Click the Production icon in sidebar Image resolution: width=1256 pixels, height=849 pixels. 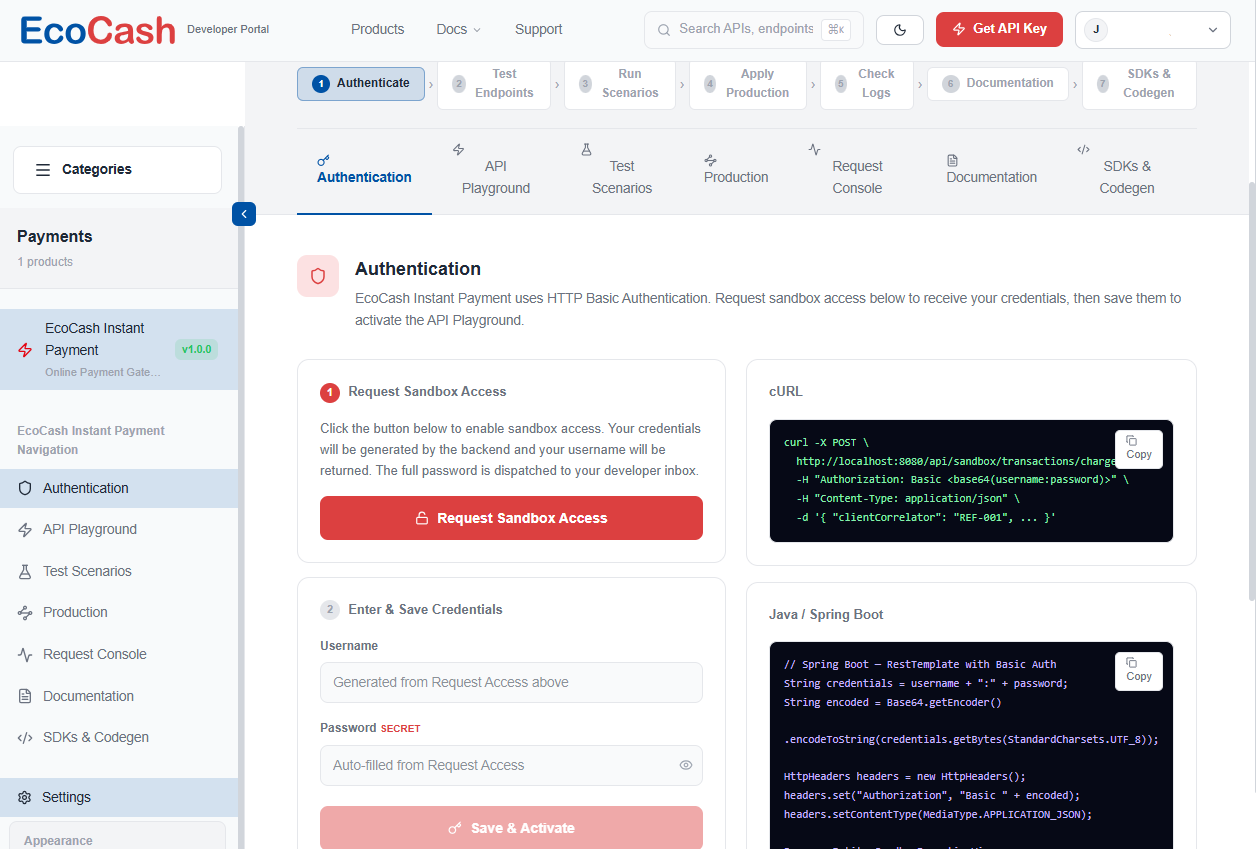(x=25, y=613)
